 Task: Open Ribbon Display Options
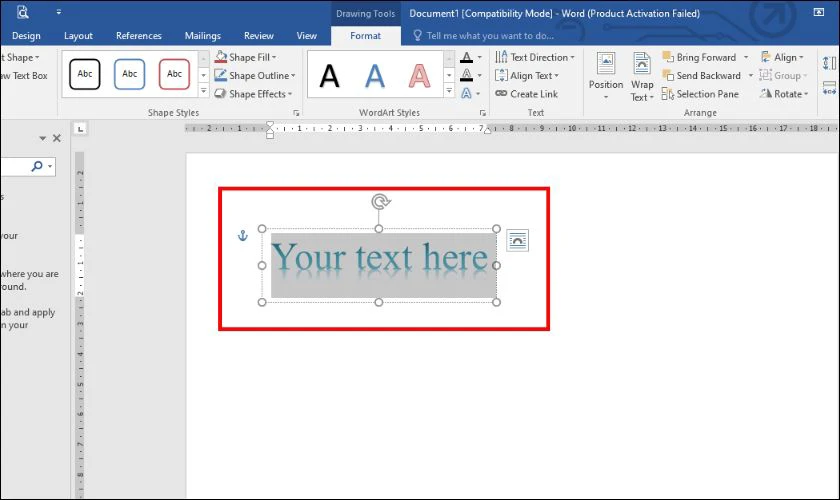click(819, 12)
